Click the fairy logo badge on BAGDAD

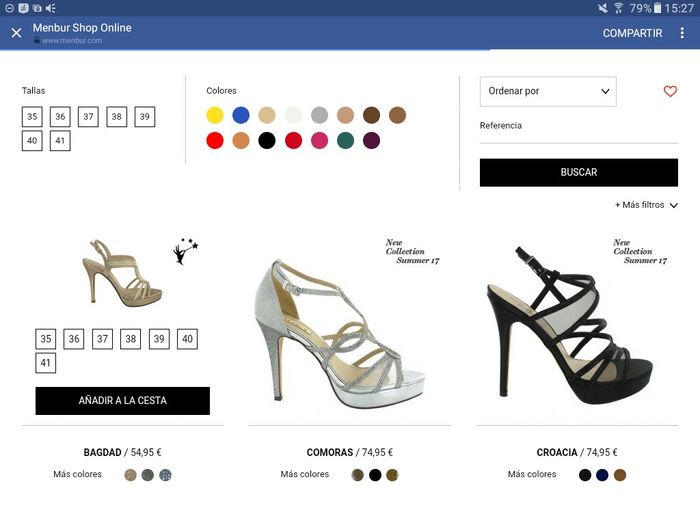point(185,251)
